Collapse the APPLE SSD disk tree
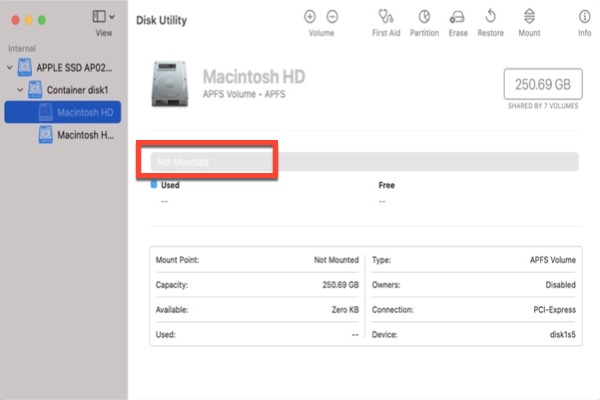600x400 pixels. [10, 68]
